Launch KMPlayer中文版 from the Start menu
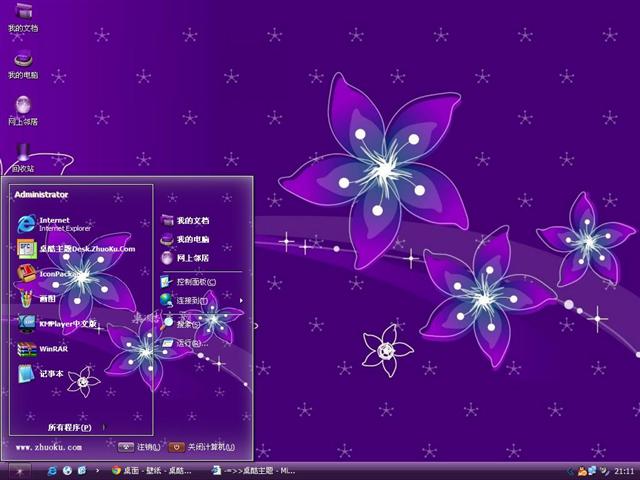Image resolution: width=640 pixels, height=480 pixels. click(x=57, y=324)
